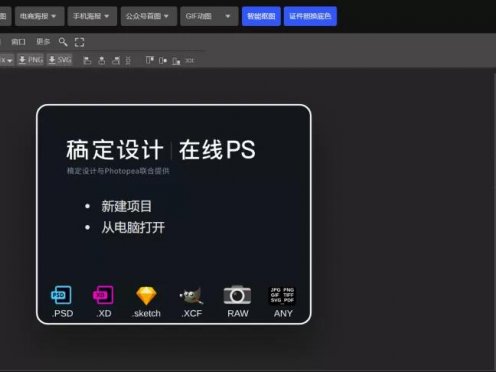The width and height of the screenshot is (496, 372).
Task: Click the align top edges icon
Action: [x=150, y=60]
